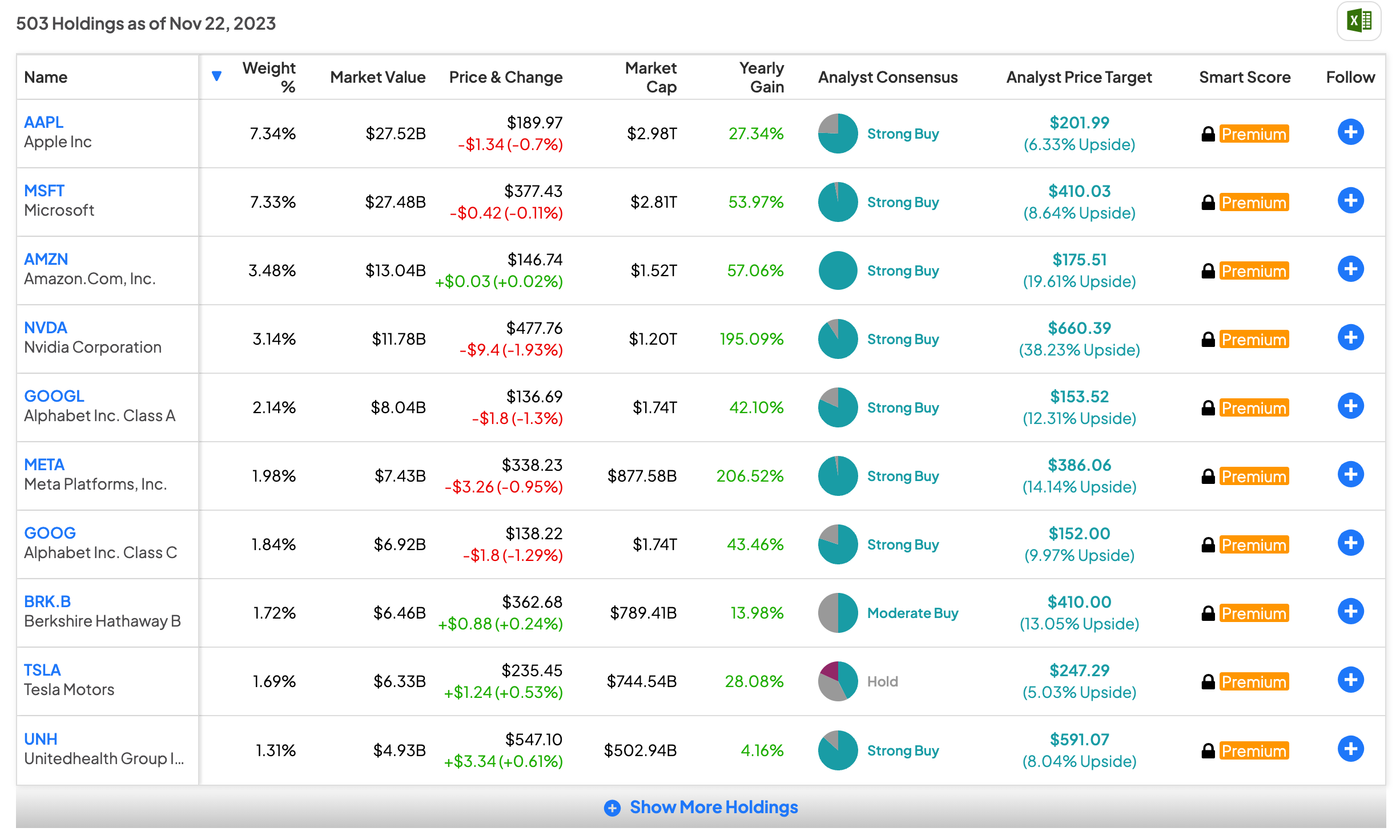Viewport: 1400px width, 840px height.
Task: Click AMZN price $146.74
Action: pos(535,260)
